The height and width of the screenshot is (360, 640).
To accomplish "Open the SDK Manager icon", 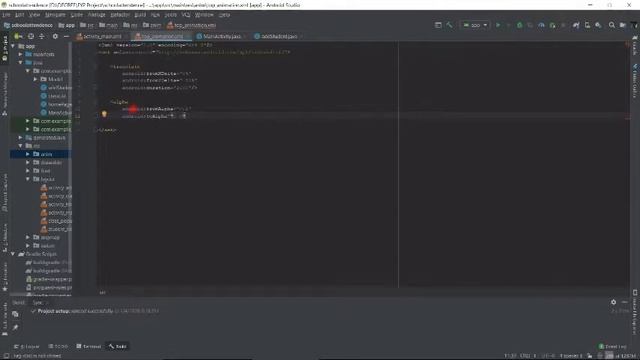I will click(598, 25).
